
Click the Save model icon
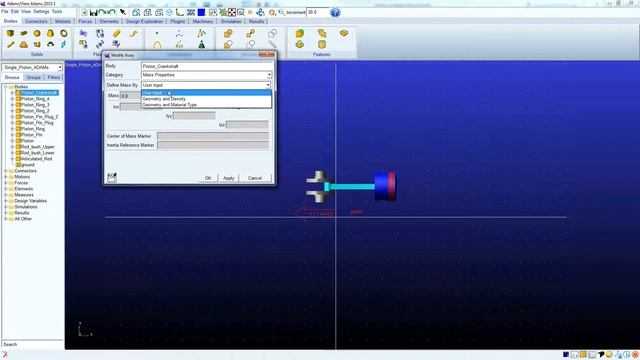point(93,13)
